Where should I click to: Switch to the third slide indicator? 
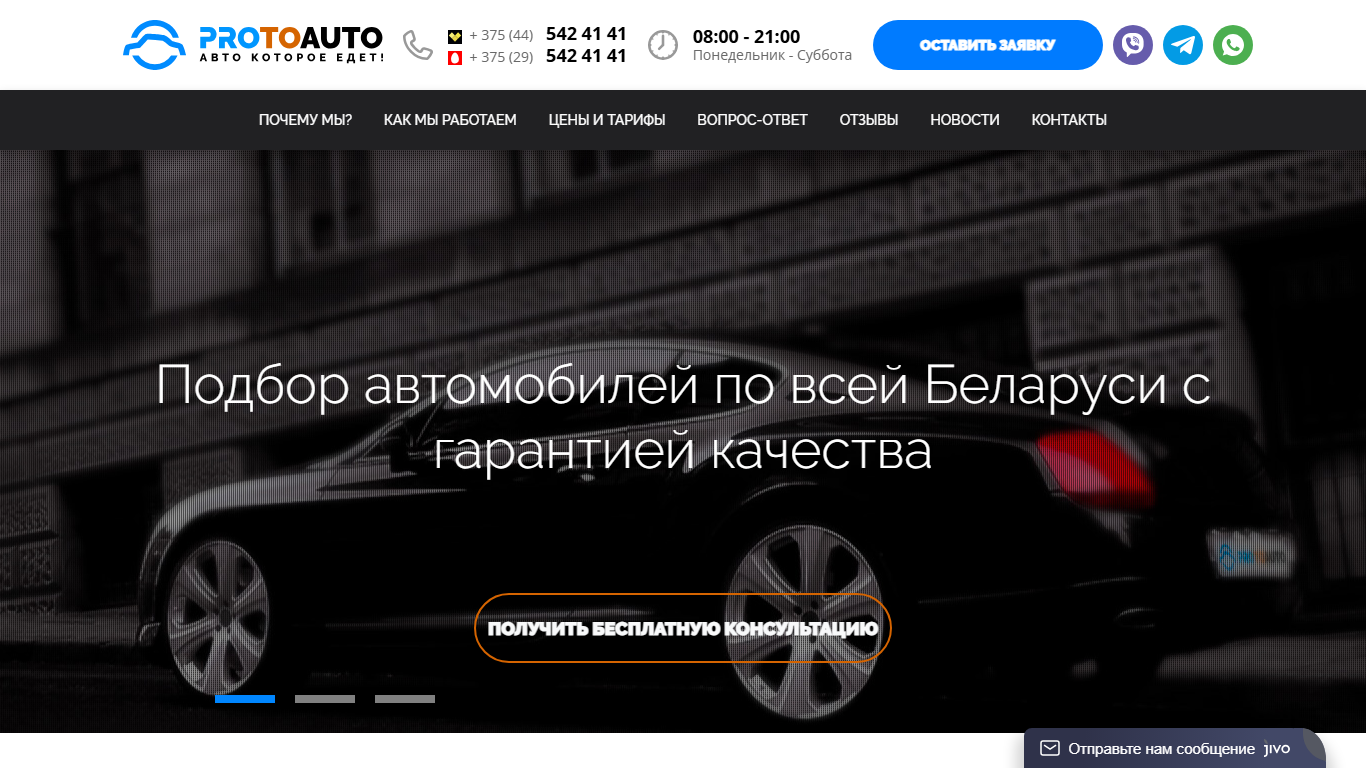click(405, 699)
